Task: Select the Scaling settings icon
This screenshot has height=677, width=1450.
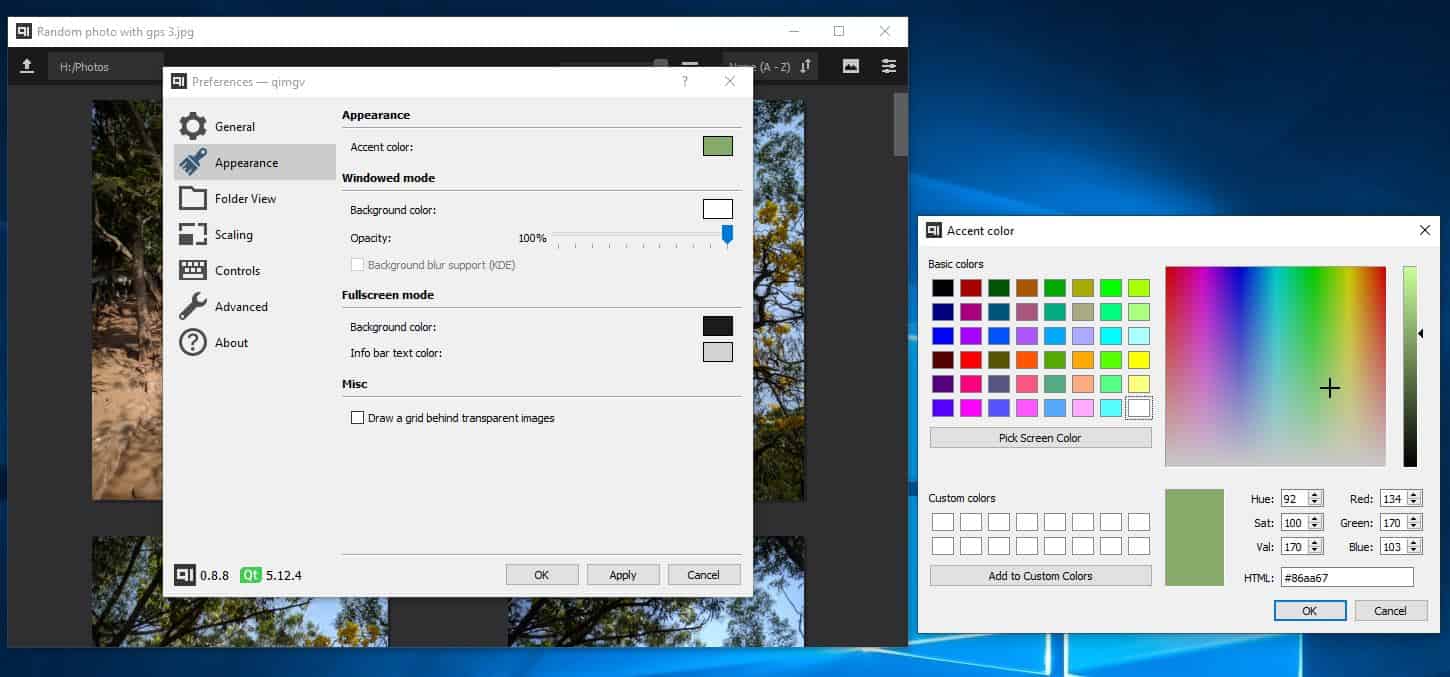Action: [x=192, y=234]
